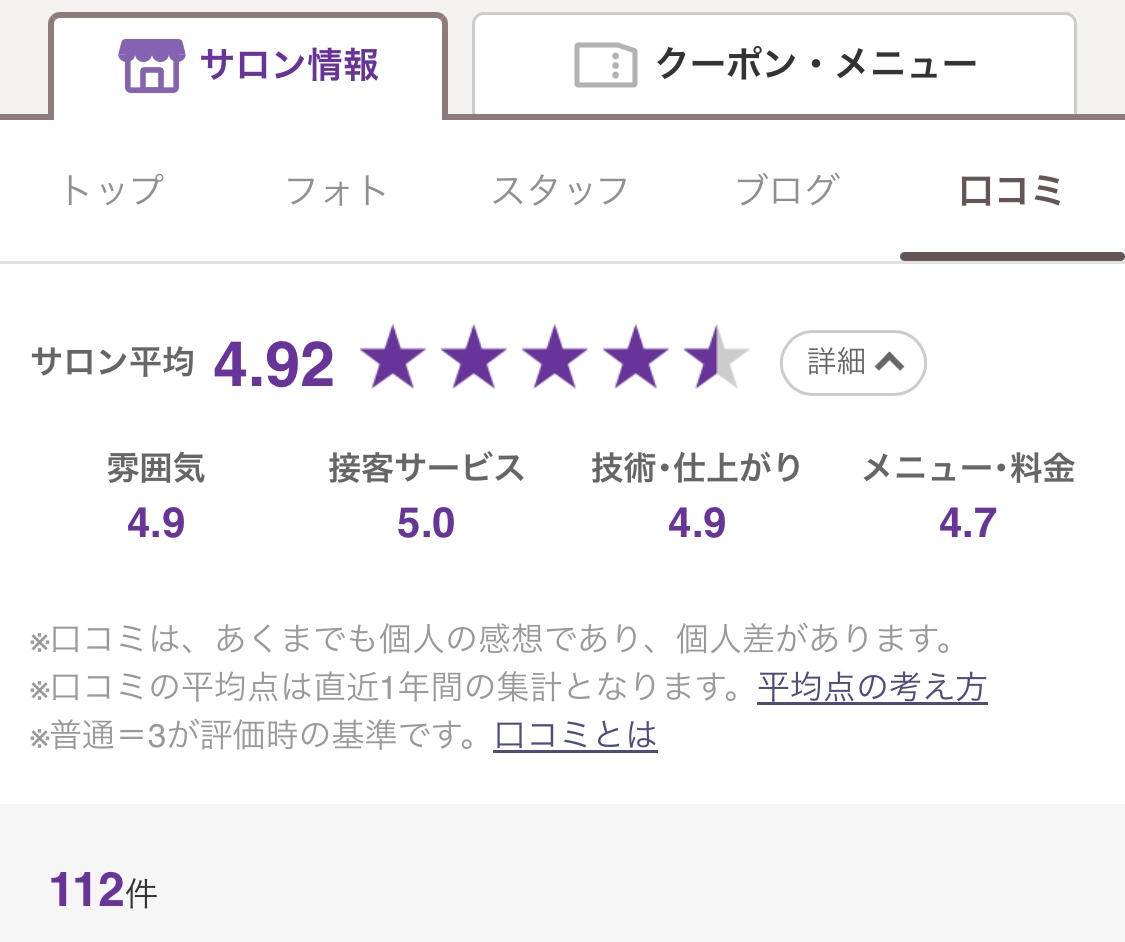Click the chevron arrow in 詳細
1125x942 pixels.
(x=889, y=363)
